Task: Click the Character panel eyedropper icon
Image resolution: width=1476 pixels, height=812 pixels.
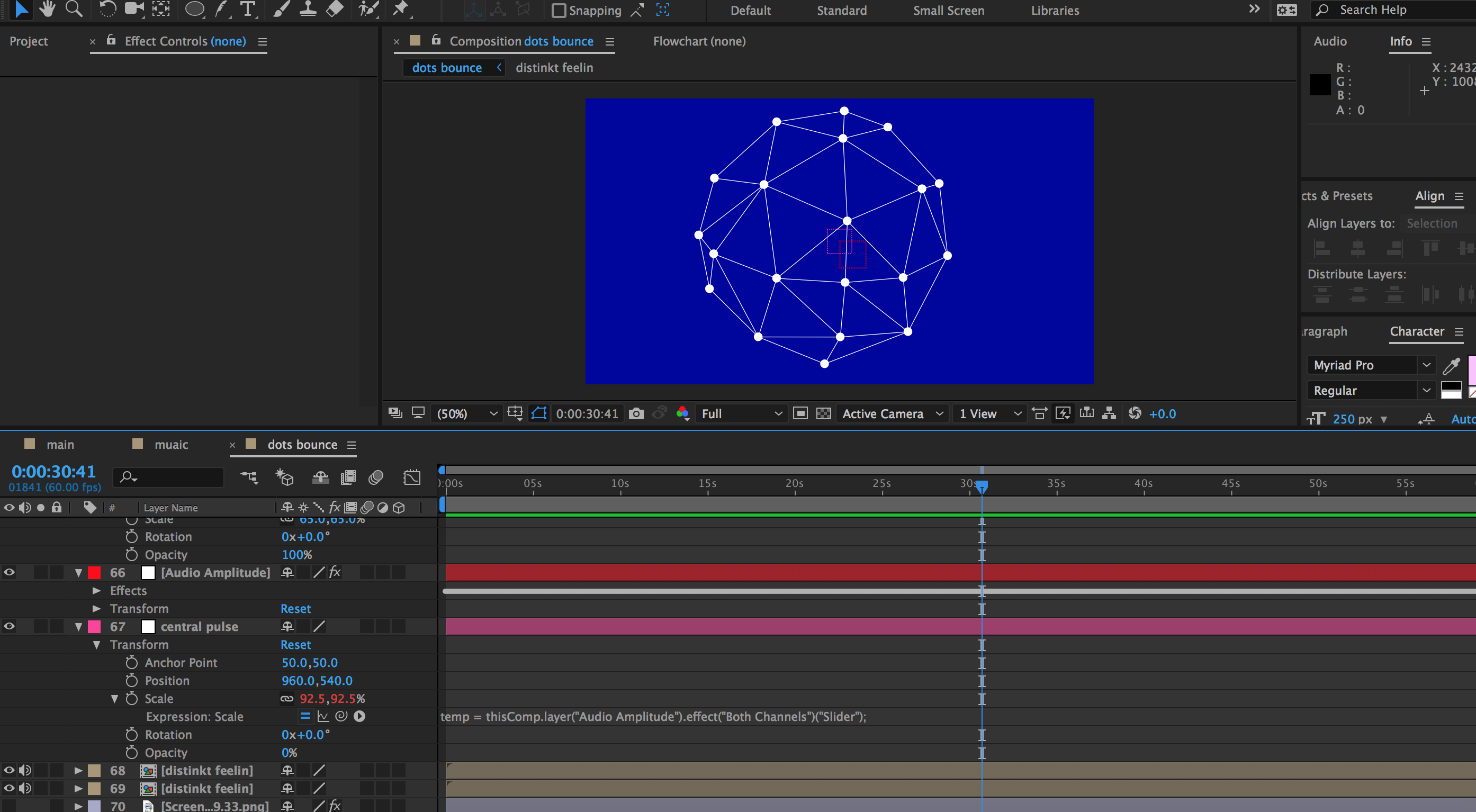Action: point(1451,365)
